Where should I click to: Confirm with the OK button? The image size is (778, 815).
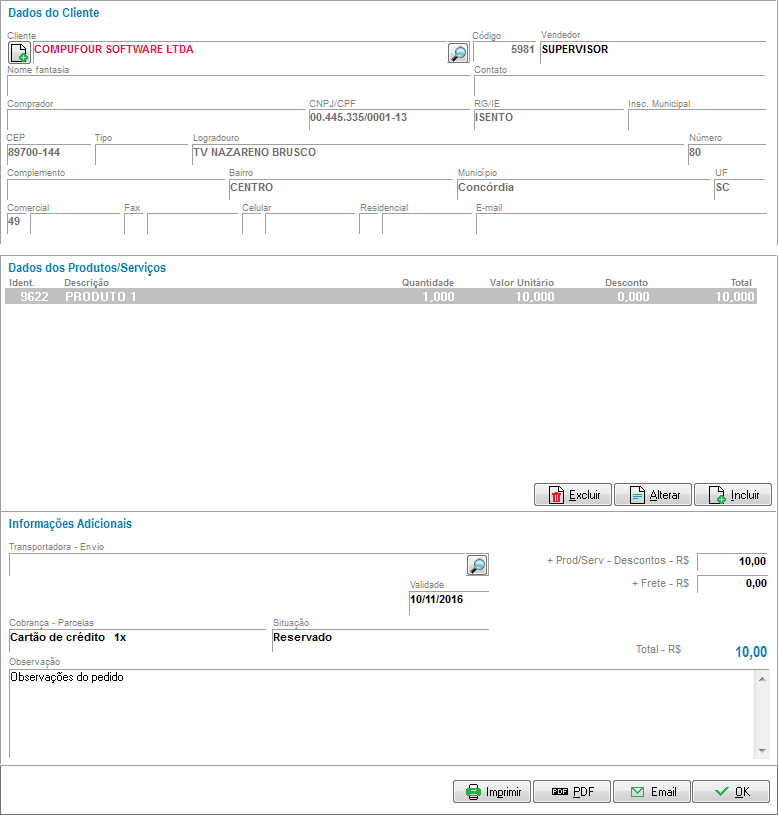[x=731, y=792]
